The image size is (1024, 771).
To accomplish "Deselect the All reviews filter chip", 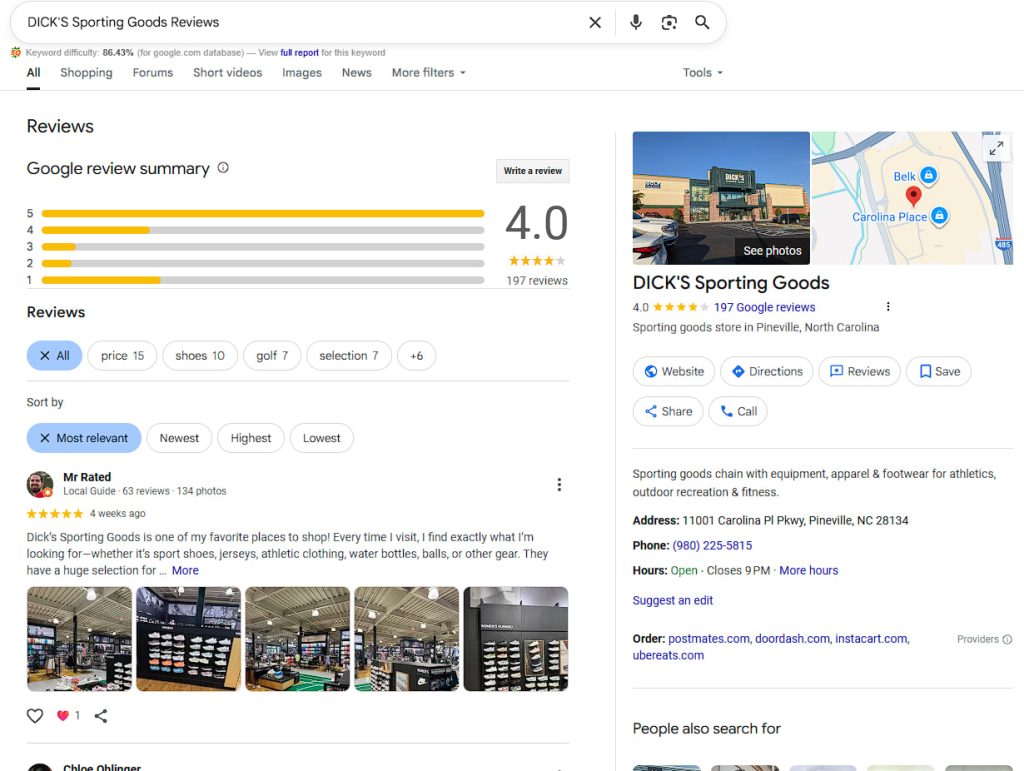I will tap(54, 356).
